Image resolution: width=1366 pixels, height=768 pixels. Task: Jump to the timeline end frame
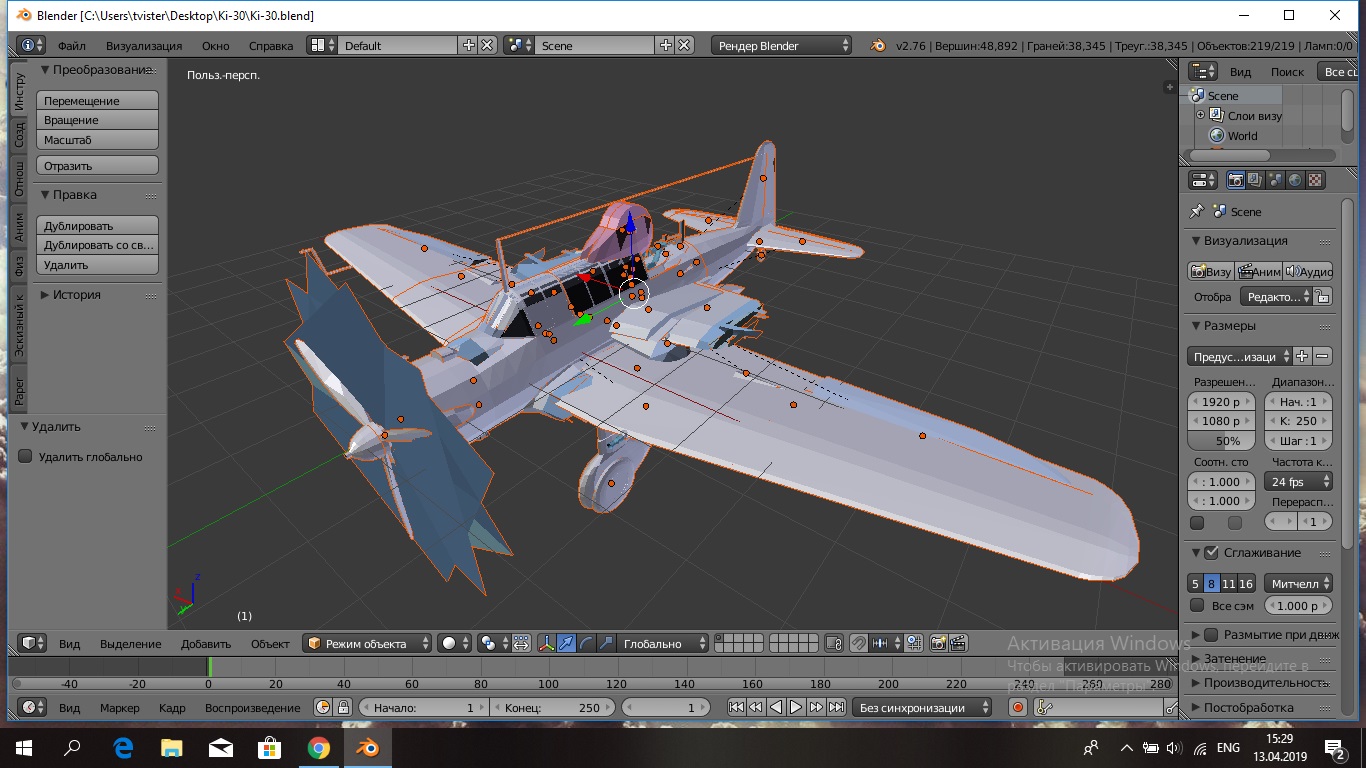837,707
